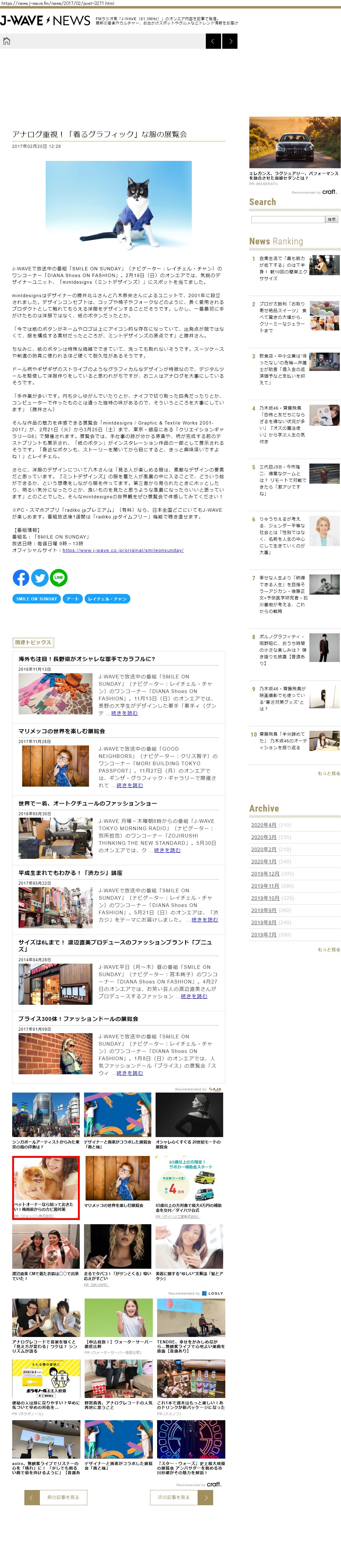Viewport: 341px width, 1568px height.
Task: Open the 2019年12月 archive link
Action: point(265,873)
